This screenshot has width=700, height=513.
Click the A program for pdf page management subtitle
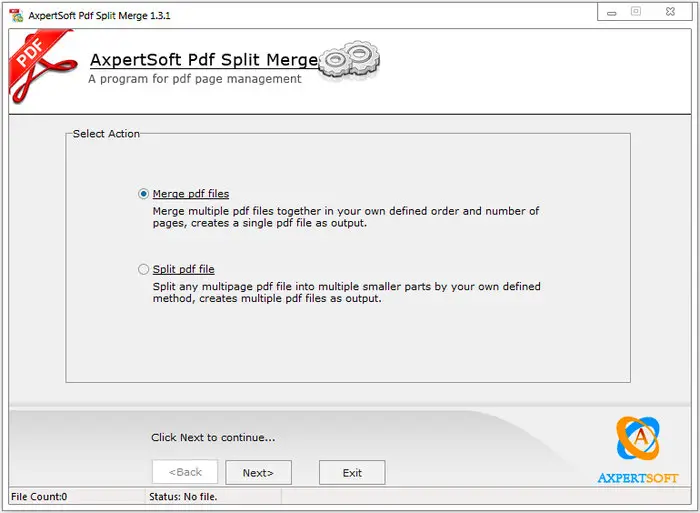(x=195, y=79)
